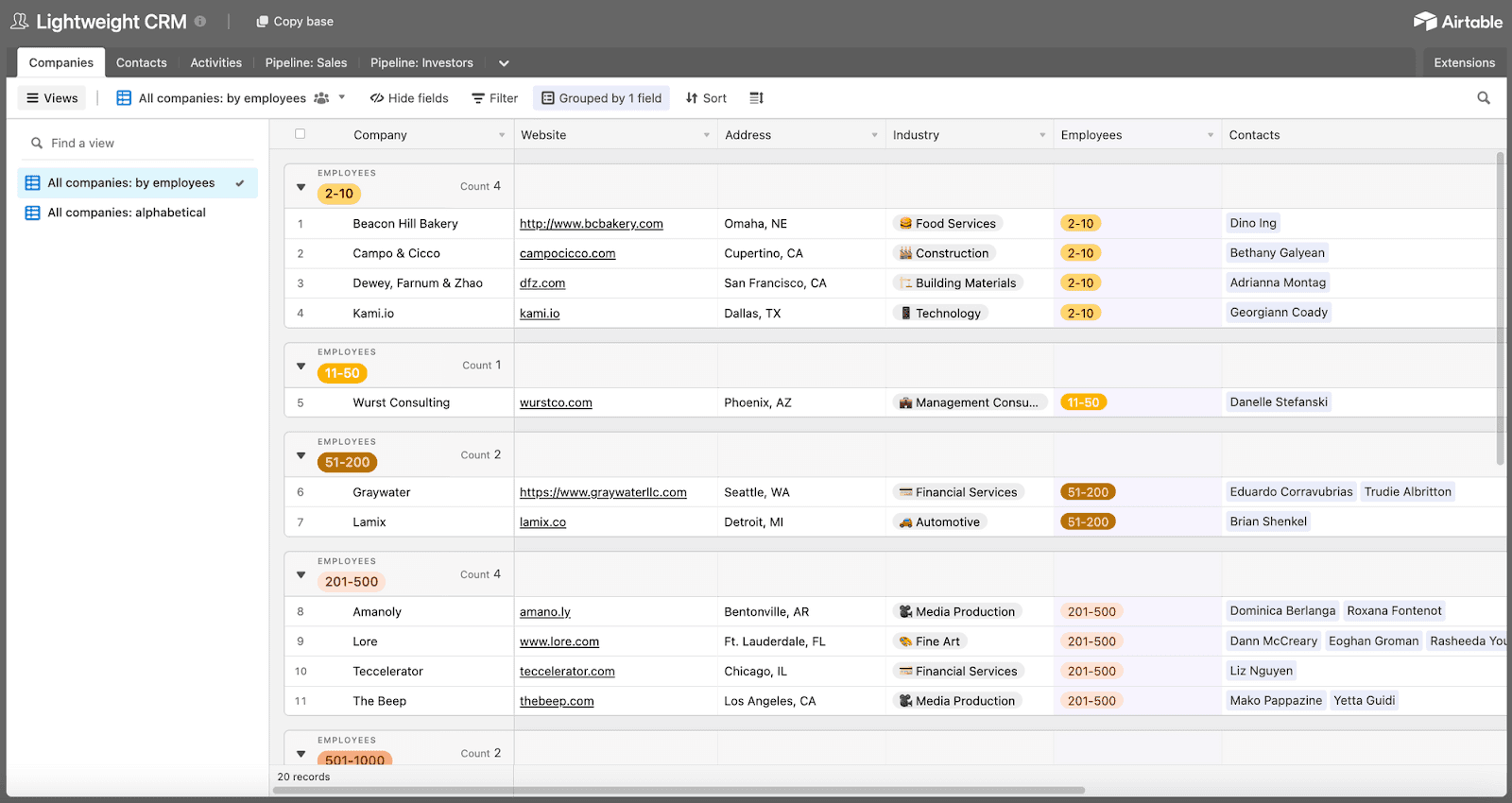Click the 11-50 orange group tag
Screen dimensions: 1512x803
coord(342,373)
